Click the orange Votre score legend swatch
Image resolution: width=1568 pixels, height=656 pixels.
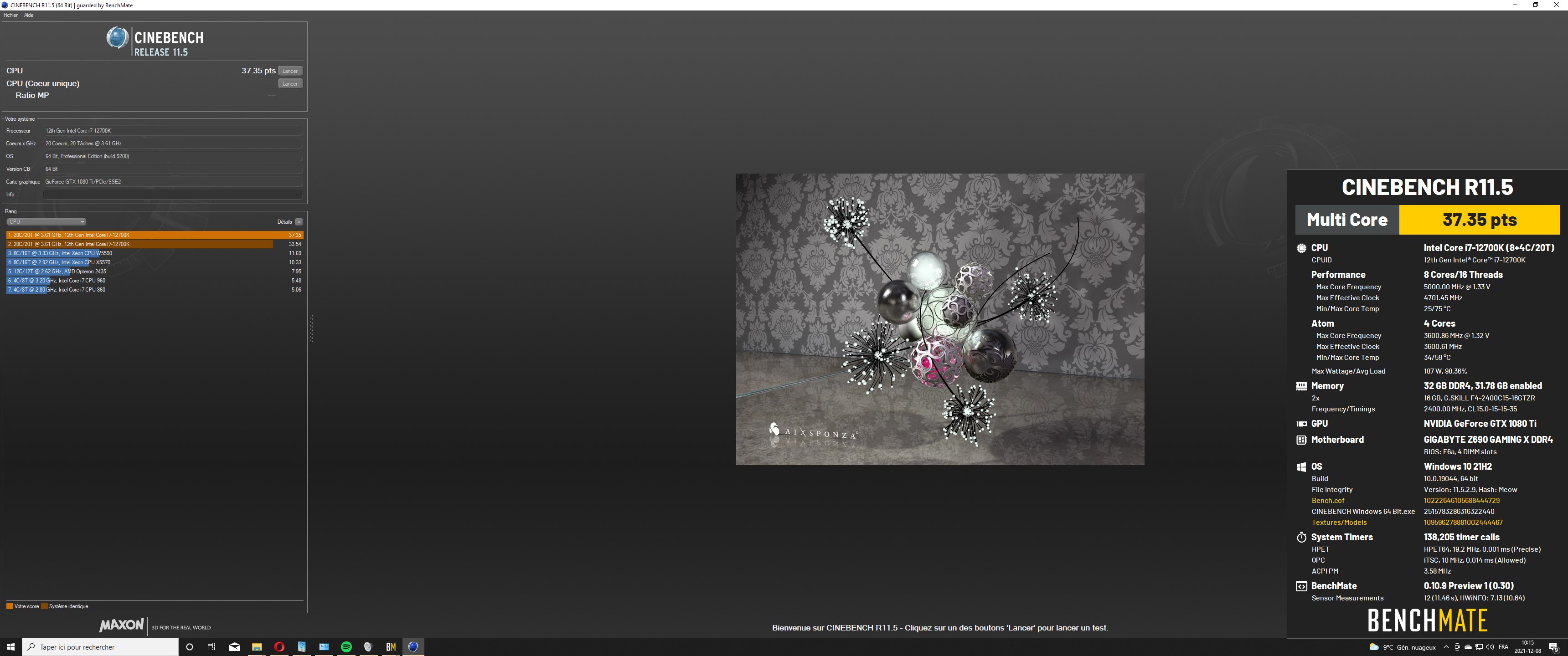pos(10,606)
